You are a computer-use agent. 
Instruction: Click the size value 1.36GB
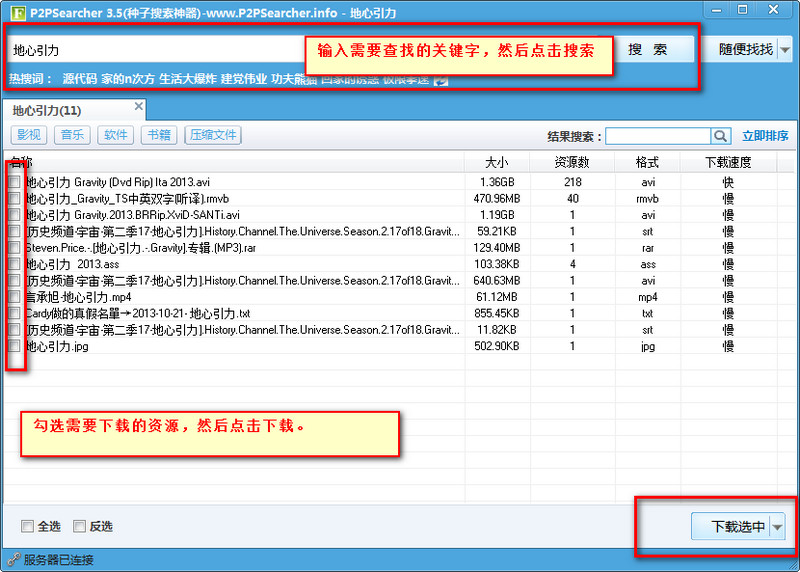[497, 182]
